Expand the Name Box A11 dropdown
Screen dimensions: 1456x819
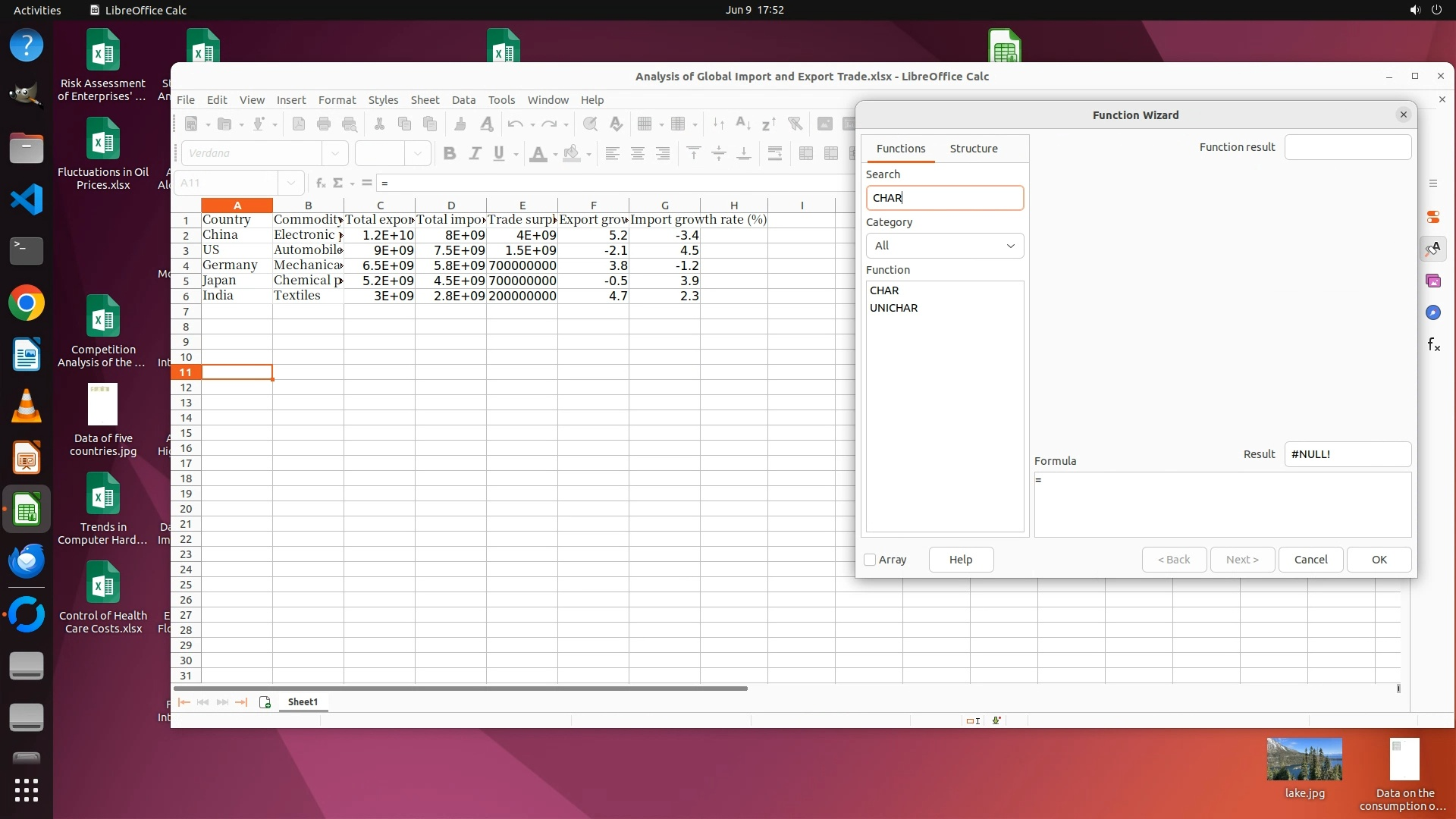pyautogui.click(x=290, y=183)
